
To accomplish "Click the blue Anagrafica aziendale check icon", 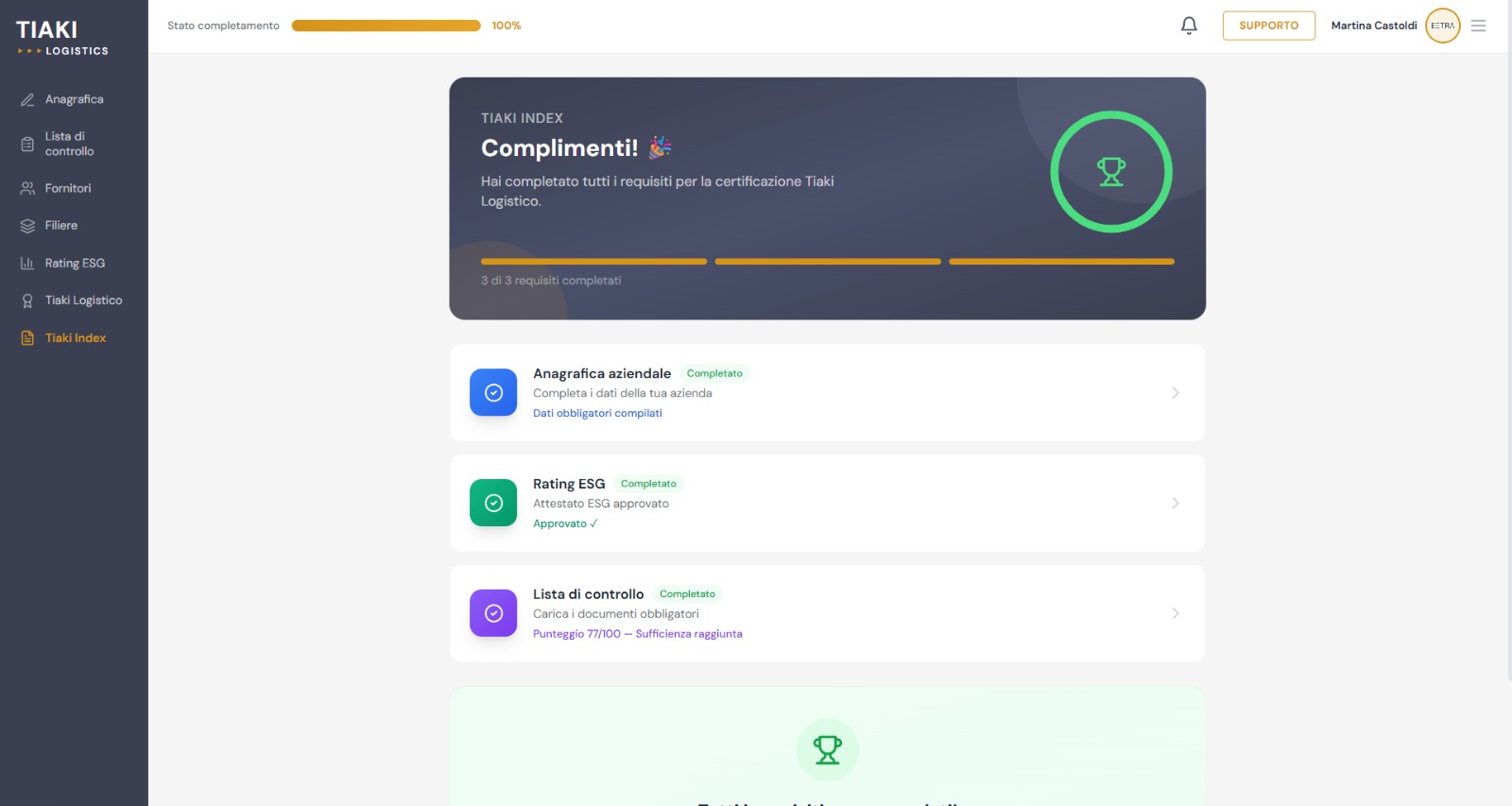I will (x=493, y=392).
